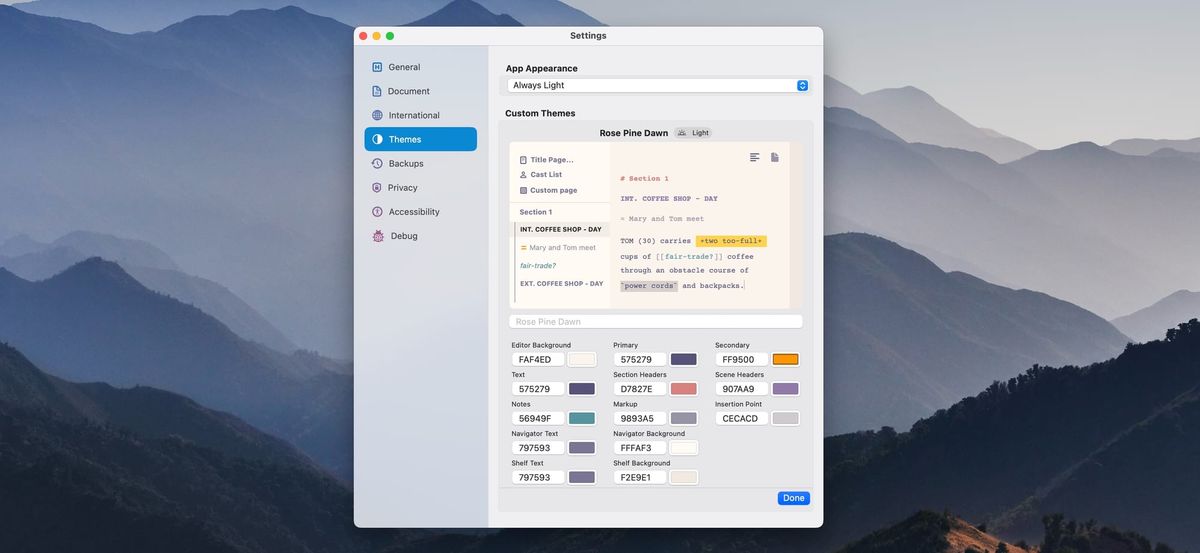Click the Backups clock icon
The image size is (1200, 553).
(377, 163)
